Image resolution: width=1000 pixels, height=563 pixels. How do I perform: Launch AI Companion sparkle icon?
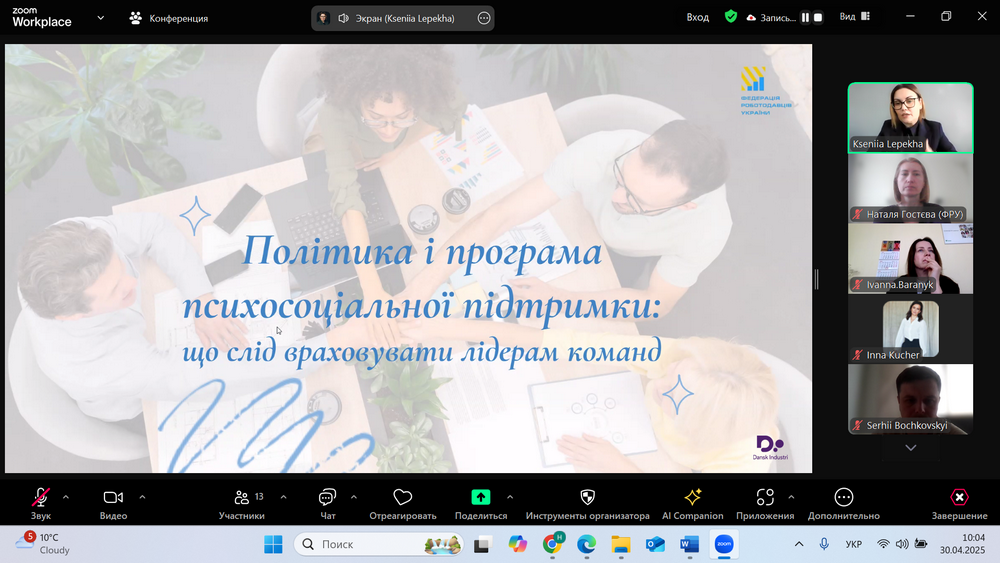[x=692, y=498]
